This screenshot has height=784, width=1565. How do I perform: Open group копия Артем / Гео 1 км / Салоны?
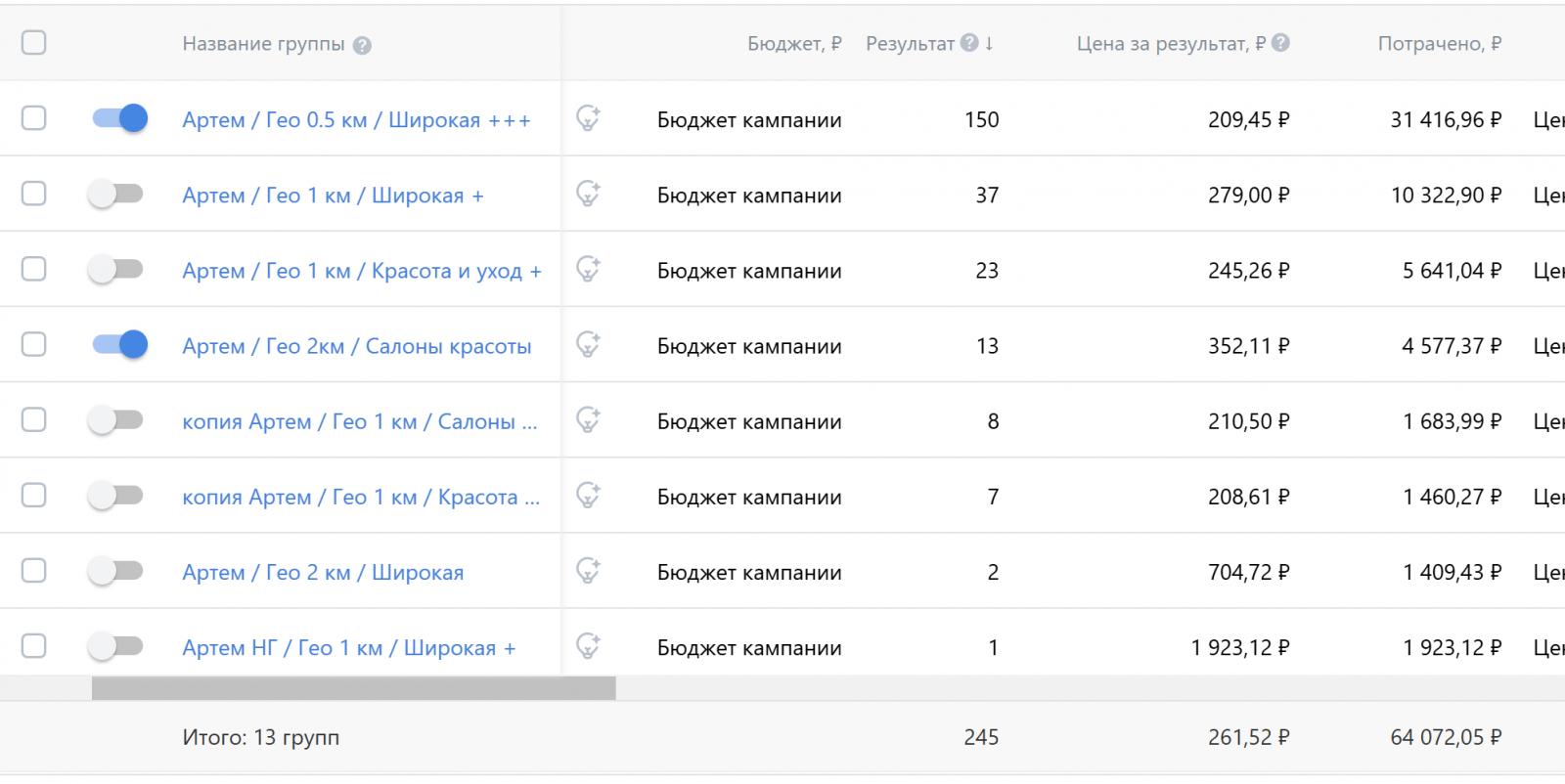(359, 421)
